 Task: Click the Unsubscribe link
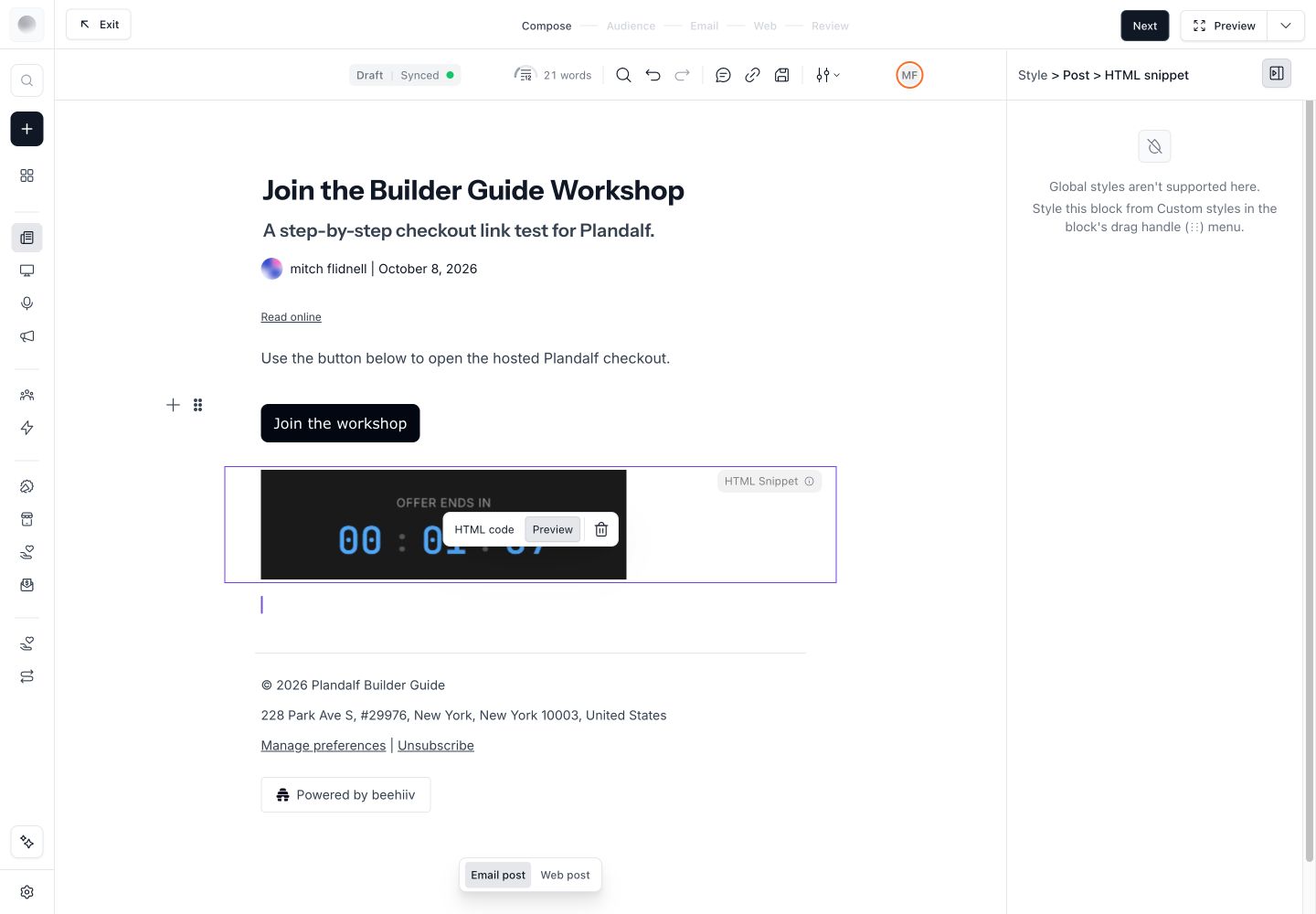click(436, 746)
